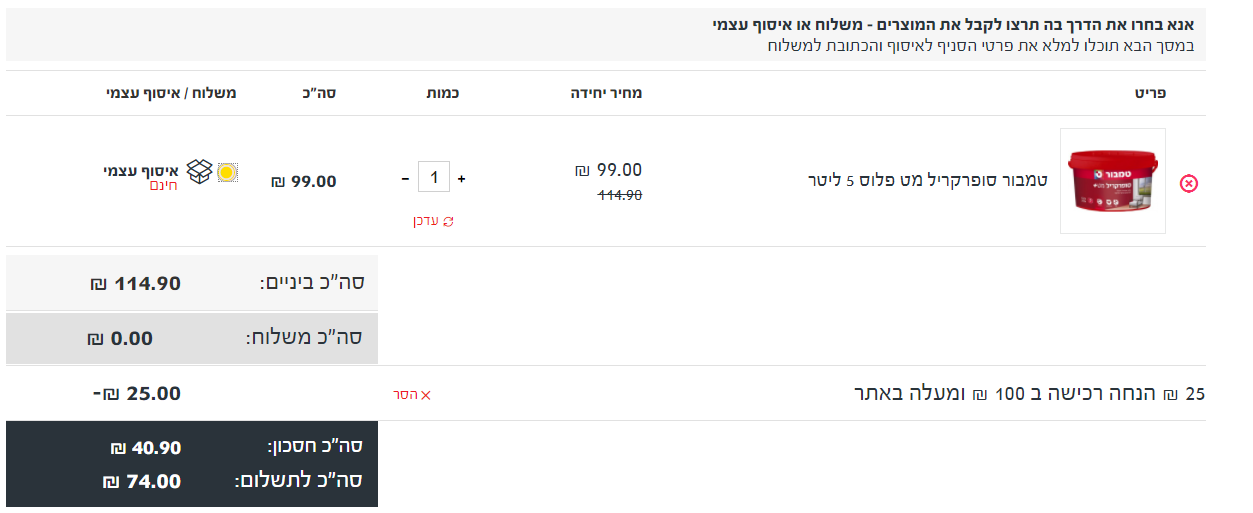Image resolution: width=1253 pixels, height=513 pixels.
Task: Select the self-pickup radio button
Action: (228, 172)
